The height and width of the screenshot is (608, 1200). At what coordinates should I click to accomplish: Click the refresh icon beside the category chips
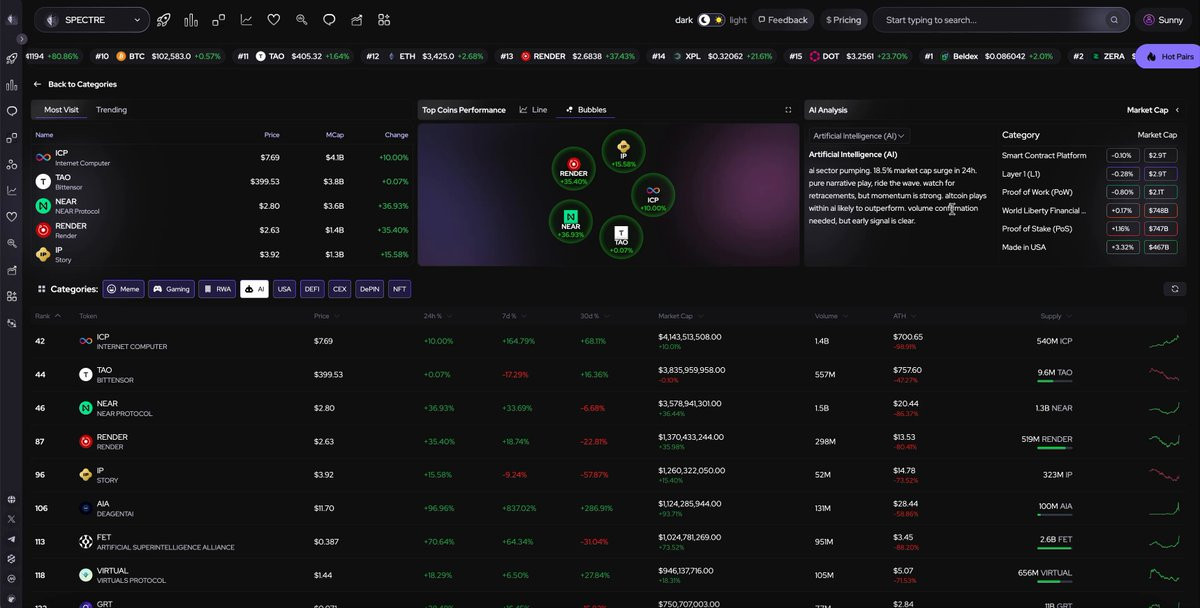(1176, 289)
